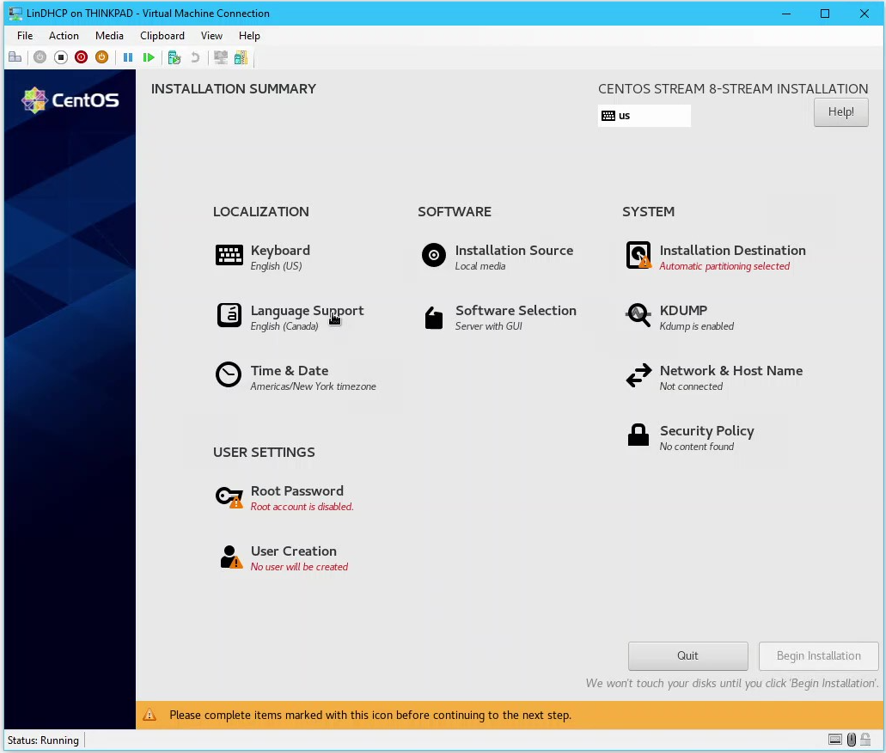Click the Software Selection package icon
This screenshot has height=753, width=886.
coord(433,317)
